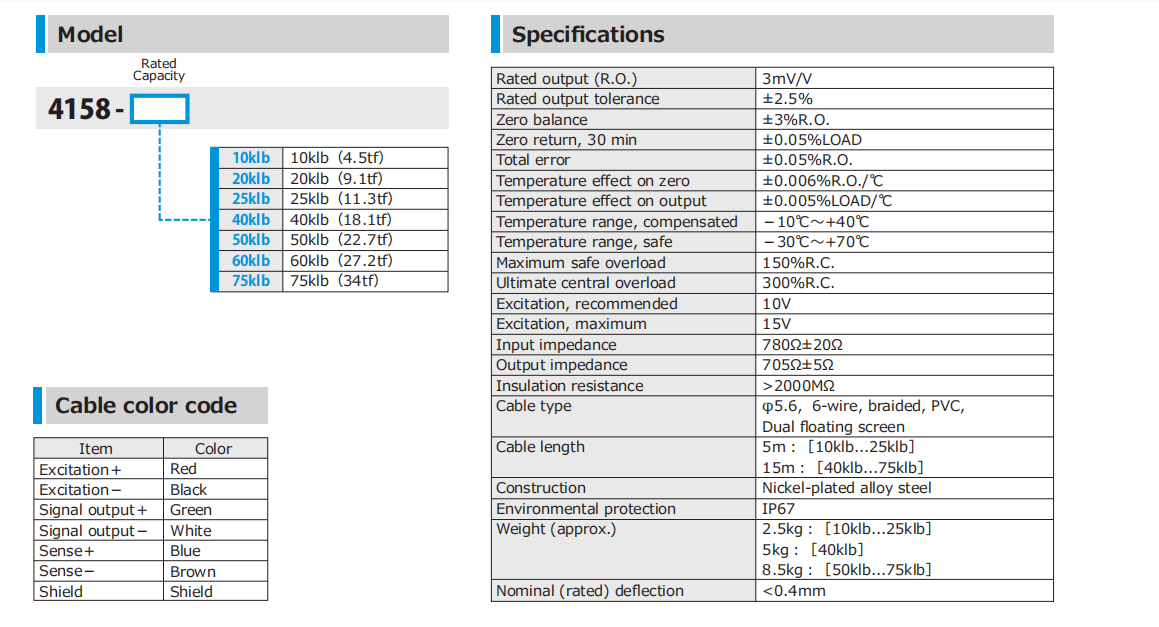
Task: Select the Sense- Brown row
Action: 151,572
